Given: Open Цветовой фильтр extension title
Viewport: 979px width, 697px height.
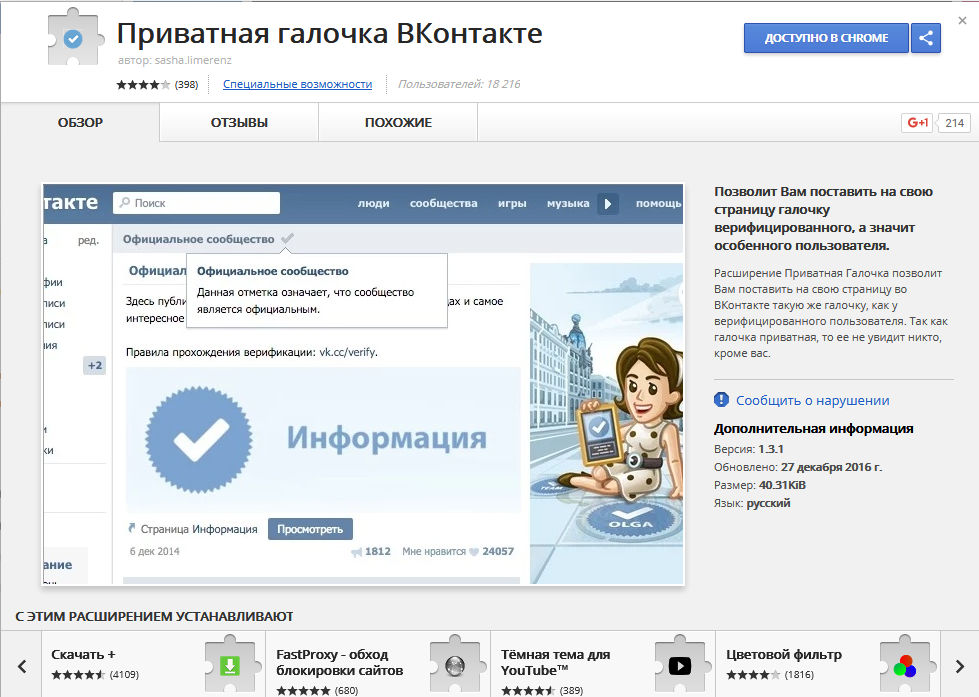Looking at the screenshot, I should (x=784, y=655).
